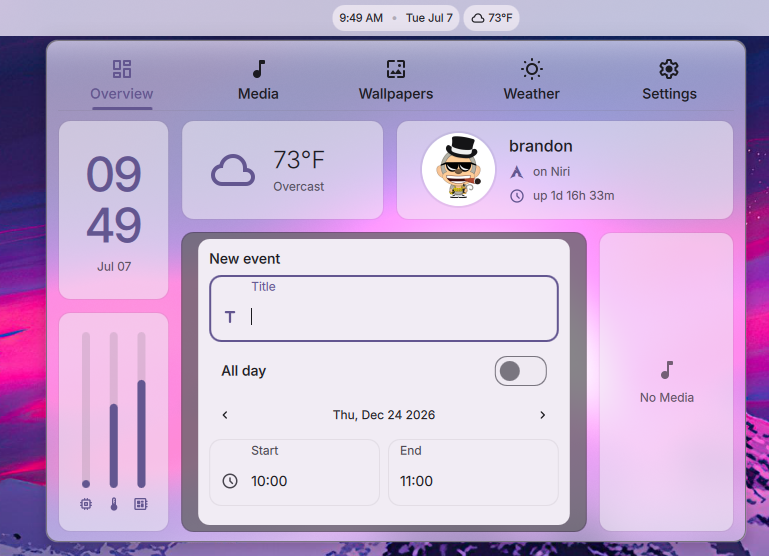This screenshot has height=556, width=769.
Task: Click the New event heading
Action: 245,259
